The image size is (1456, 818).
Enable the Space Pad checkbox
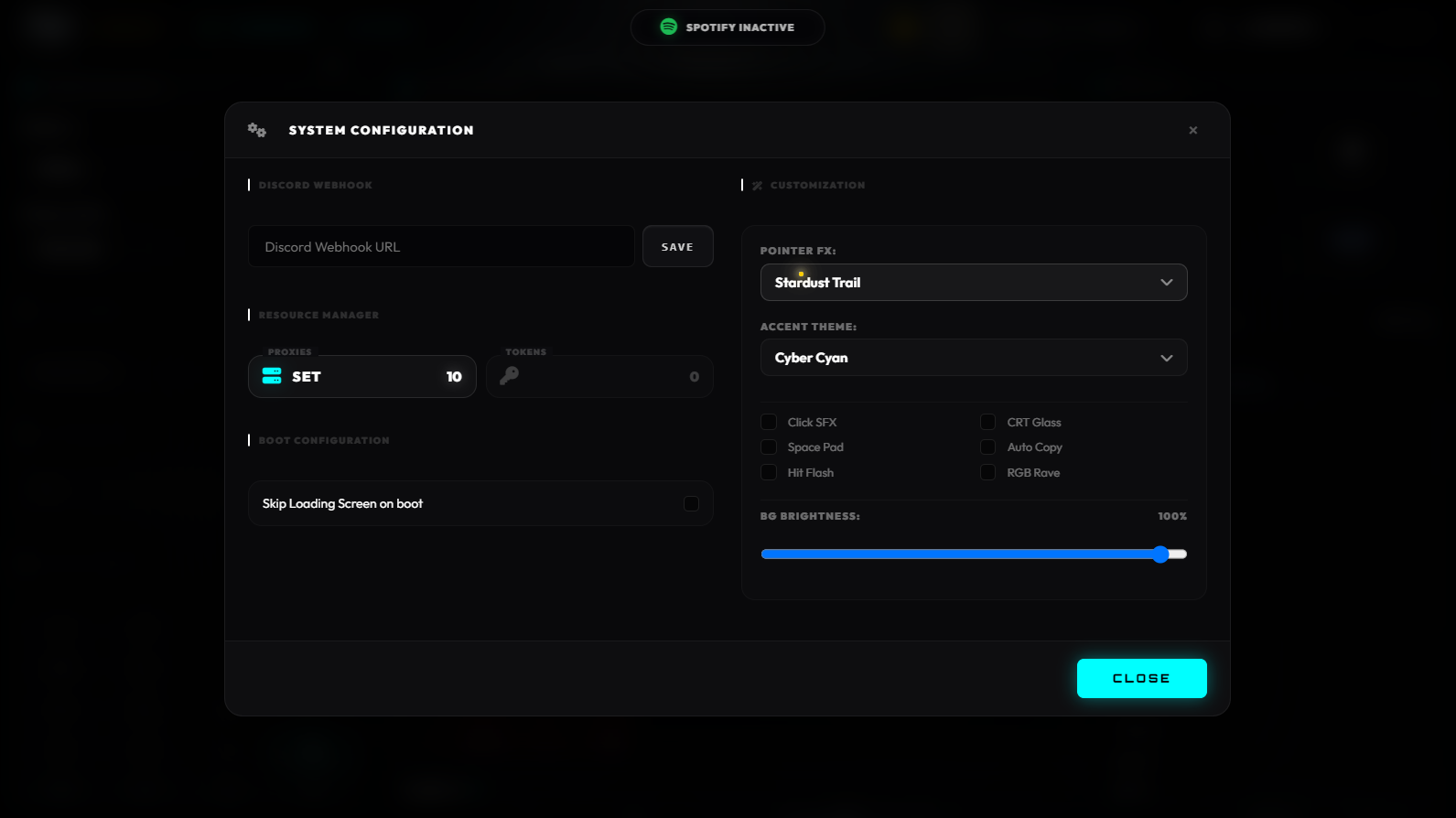(x=769, y=447)
